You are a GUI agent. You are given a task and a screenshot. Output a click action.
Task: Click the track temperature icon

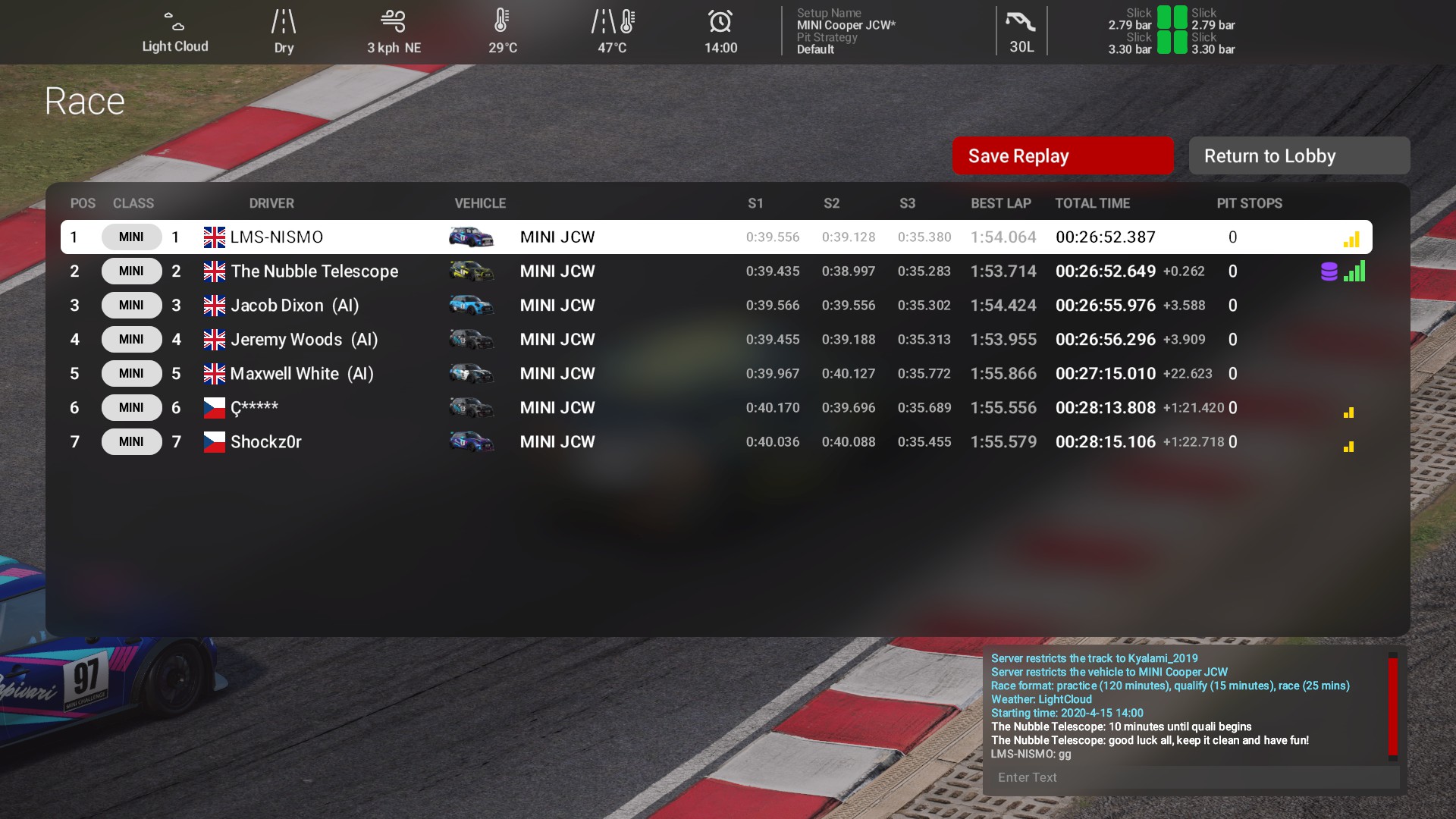pyautogui.click(x=612, y=21)
